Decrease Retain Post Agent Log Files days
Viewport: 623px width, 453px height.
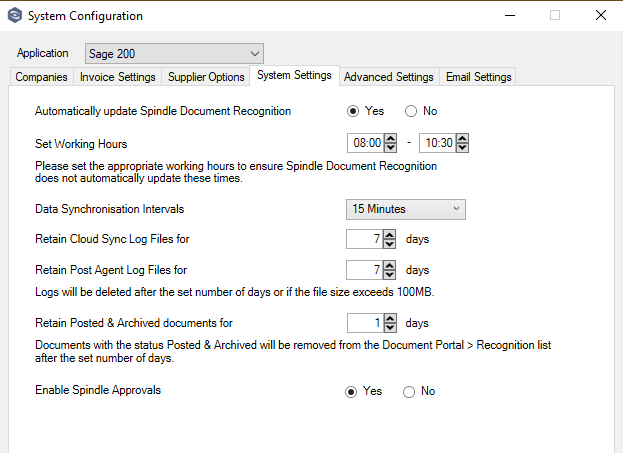[x=389, y=275]
